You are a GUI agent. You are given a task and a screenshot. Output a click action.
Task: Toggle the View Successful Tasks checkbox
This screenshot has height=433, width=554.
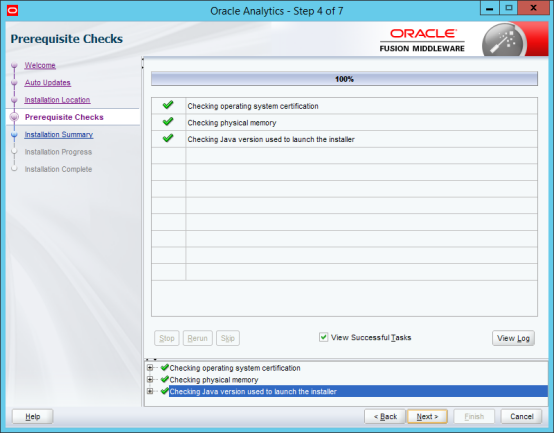[x=323, y=337]
